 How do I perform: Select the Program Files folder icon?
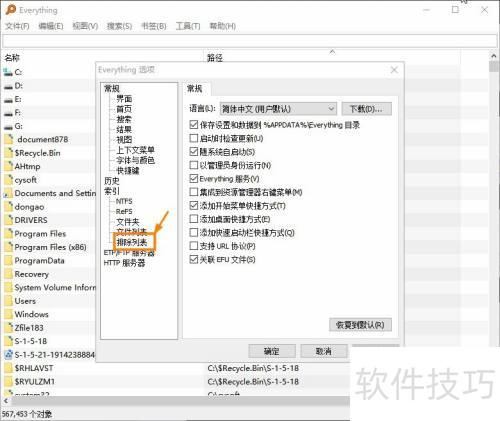[x=9, y=234]
